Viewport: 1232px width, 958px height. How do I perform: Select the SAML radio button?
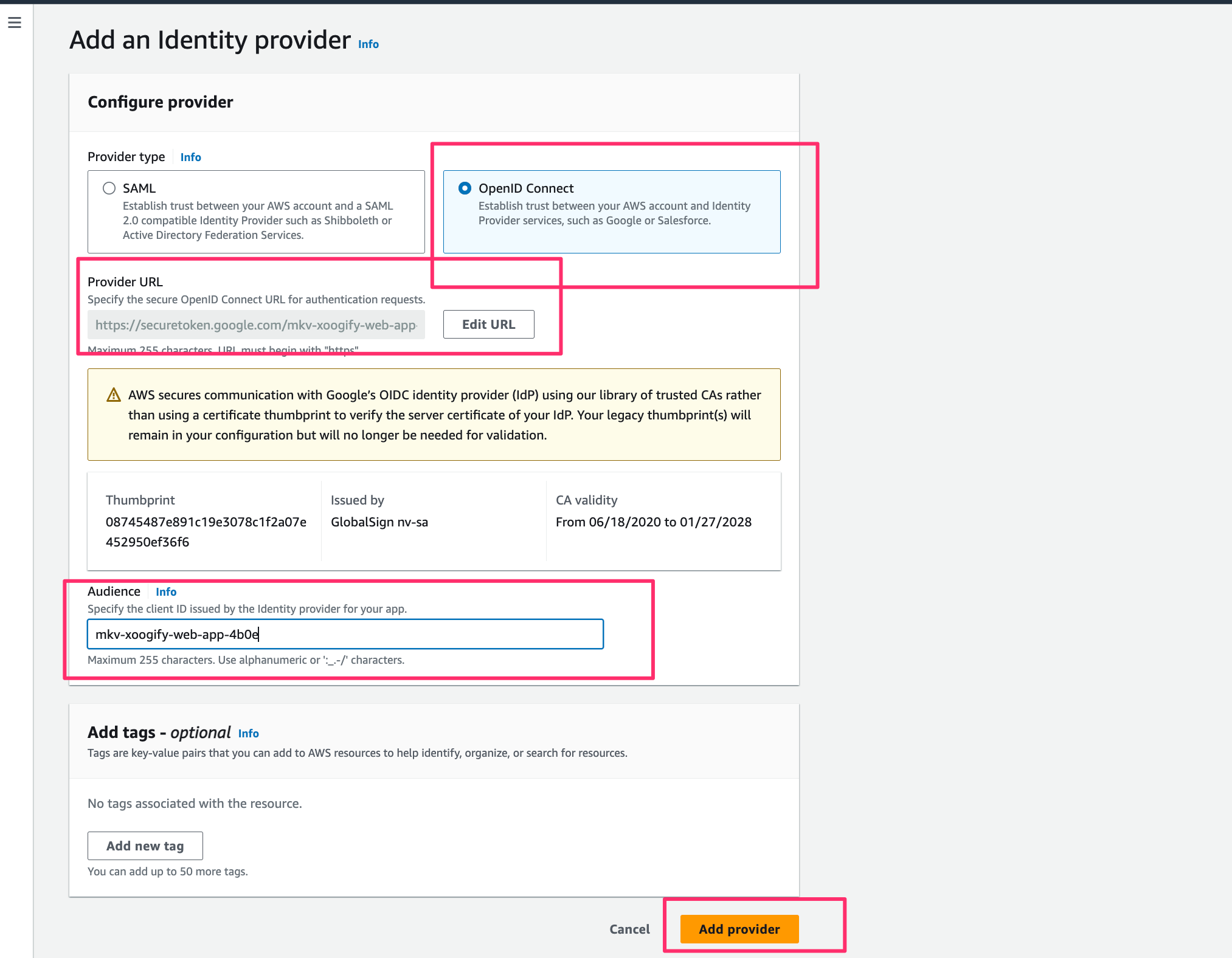109,188
